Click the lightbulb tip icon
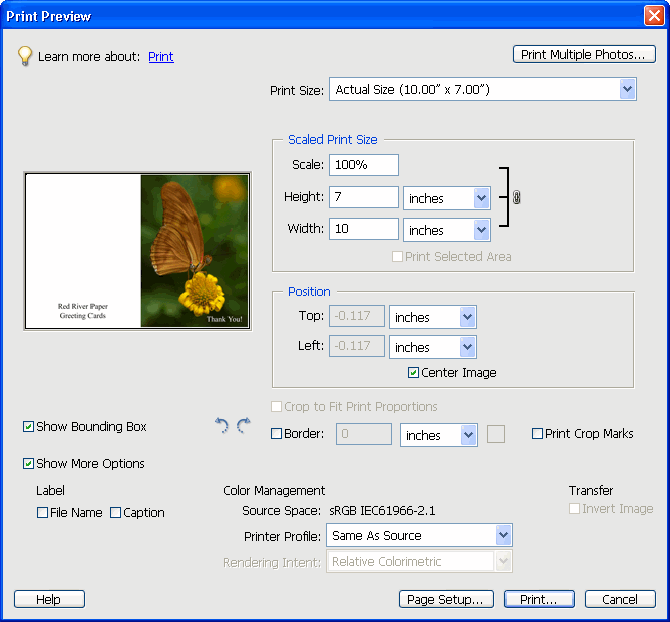Screen dimensions: 670x622 25,56
